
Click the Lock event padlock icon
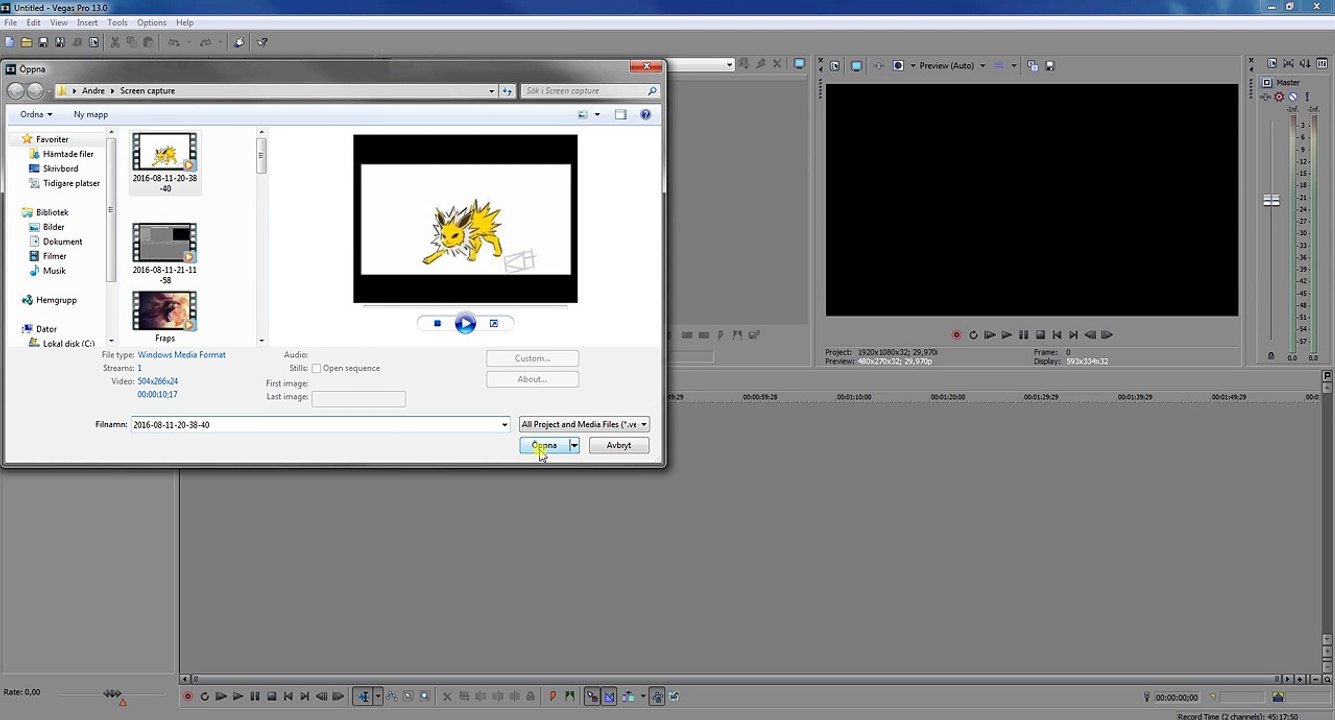(x=529, y=696)
